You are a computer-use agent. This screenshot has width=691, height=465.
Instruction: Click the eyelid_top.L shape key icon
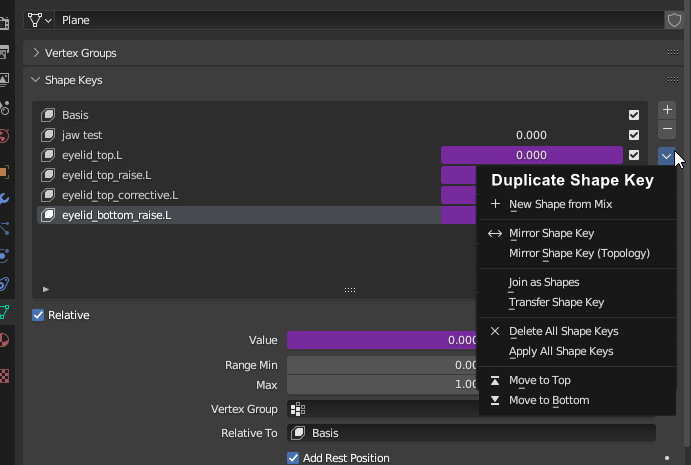pos(48,155)
